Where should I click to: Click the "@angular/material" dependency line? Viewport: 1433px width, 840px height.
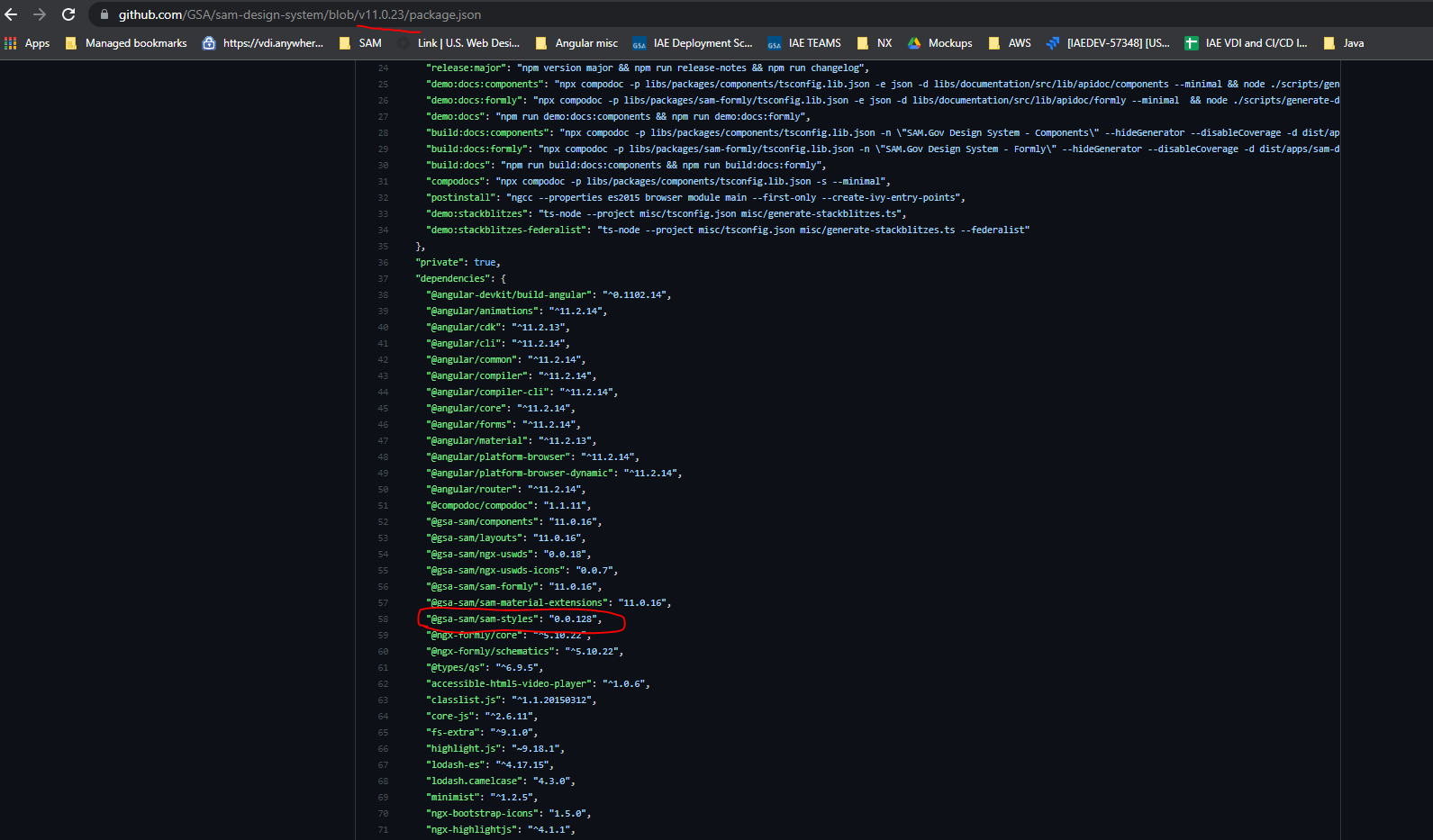[512, 441]
